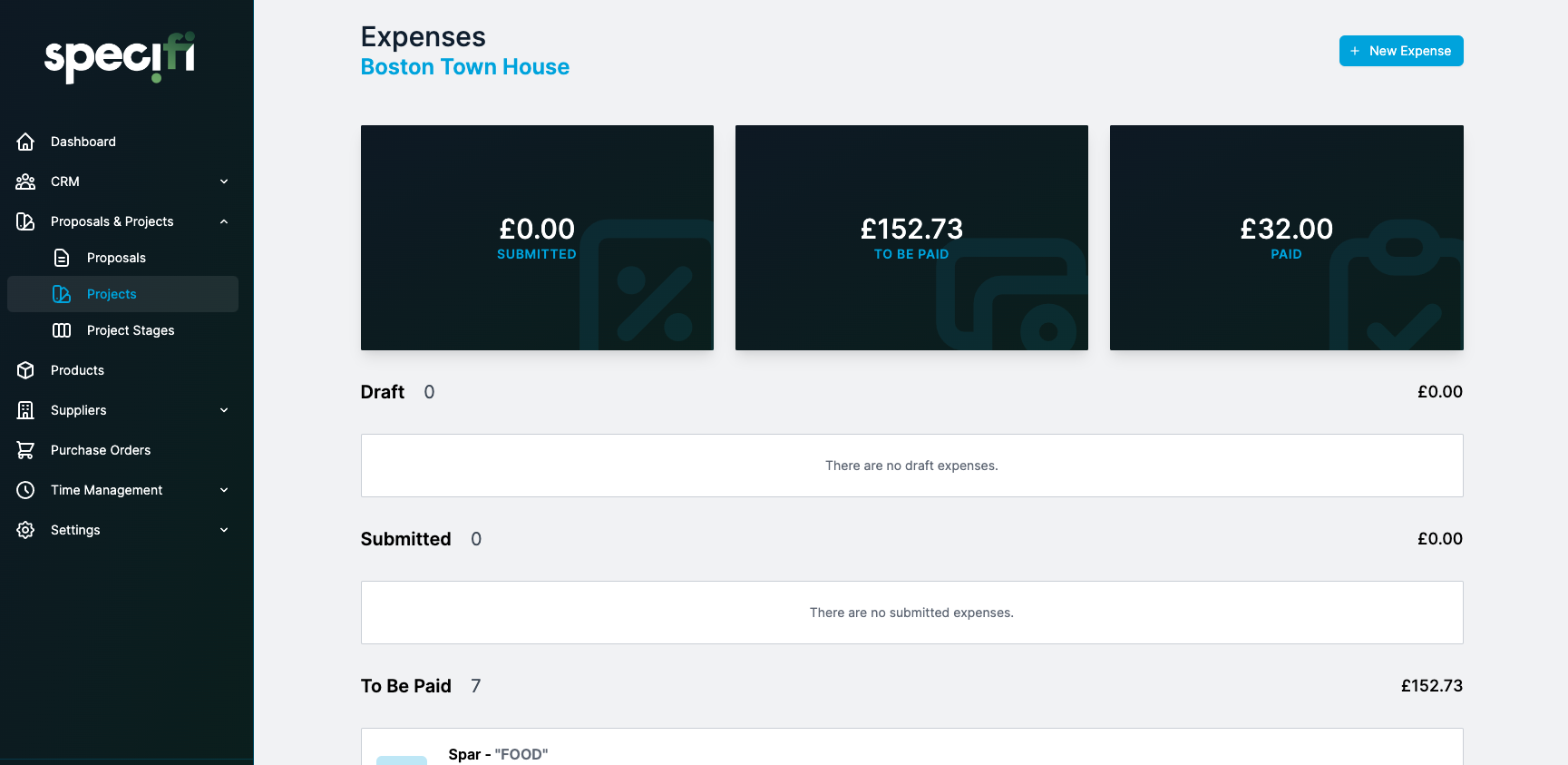
Task: Click the Time Management clock icon
Action: [25, 490]
